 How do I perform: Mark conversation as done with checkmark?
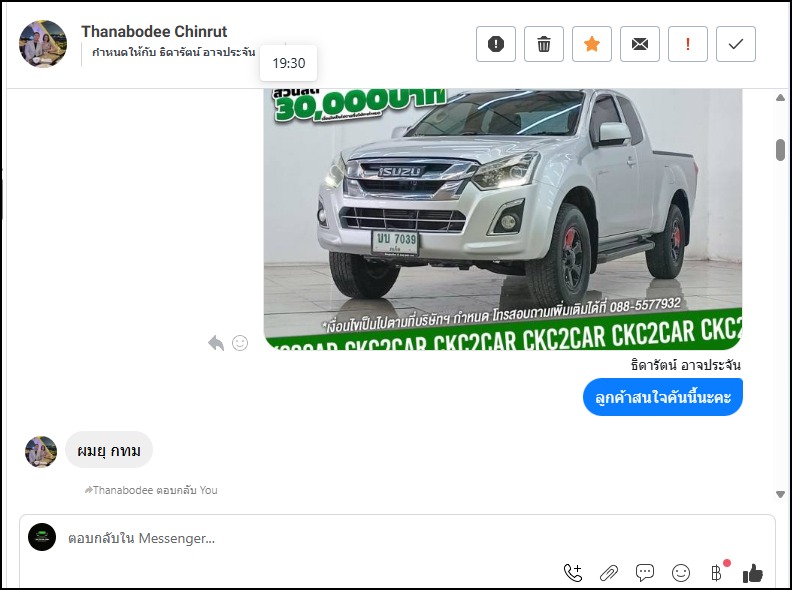[x=735, y=44]
